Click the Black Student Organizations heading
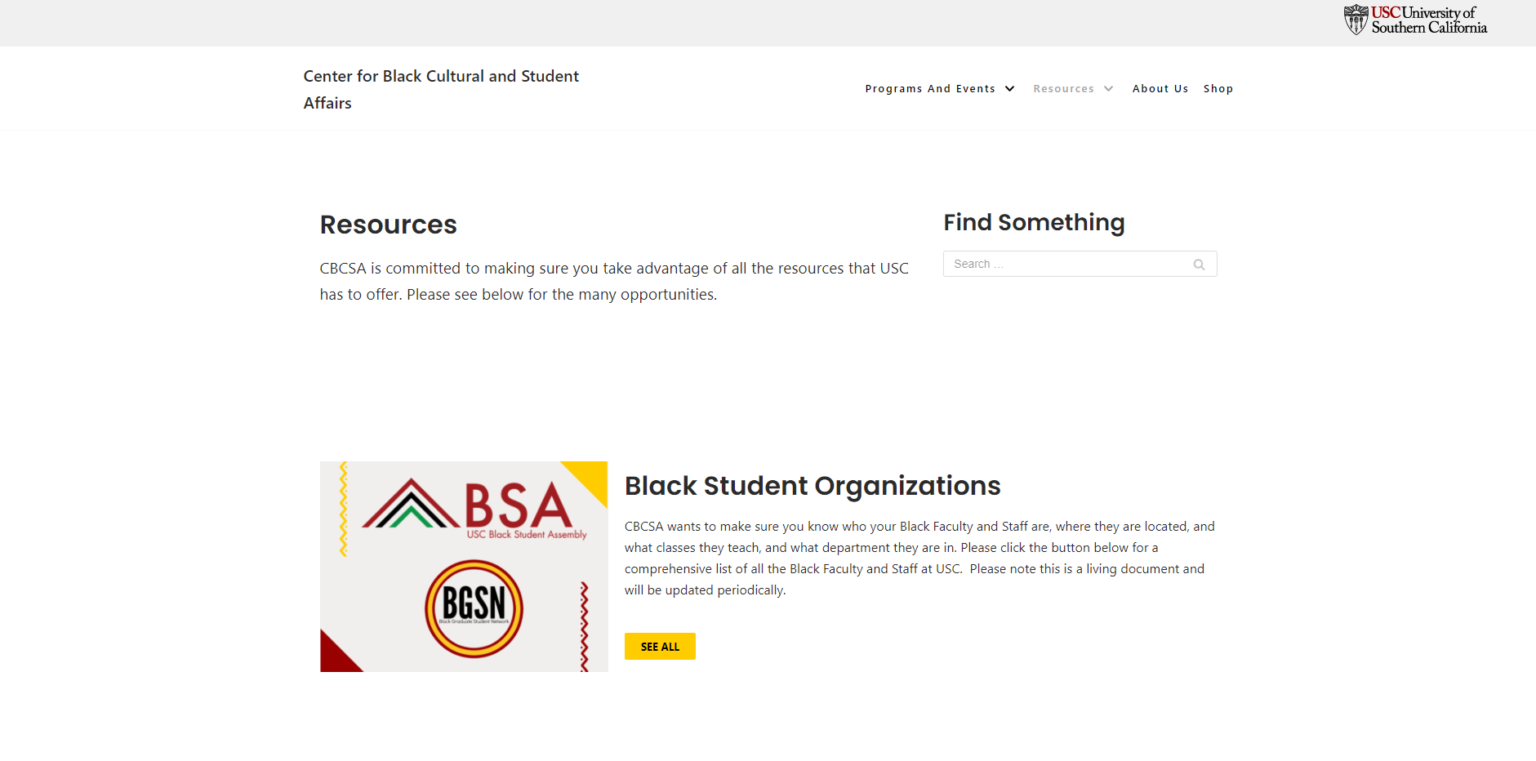The width and height of the screenshot is (1536, 761). [812, 486]
